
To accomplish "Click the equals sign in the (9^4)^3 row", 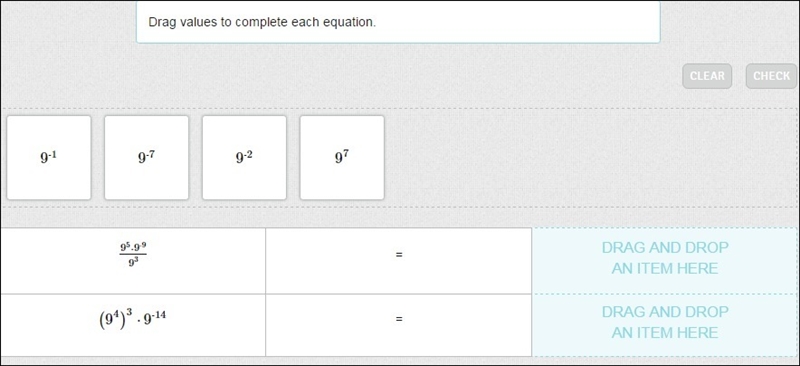I will point(399,319).
